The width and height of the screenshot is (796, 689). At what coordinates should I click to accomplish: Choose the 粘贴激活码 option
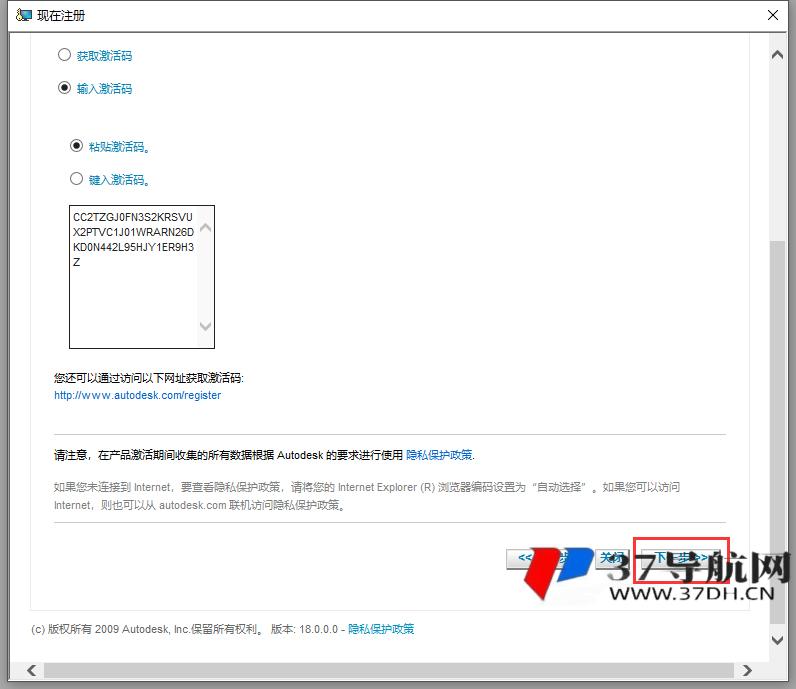click(x=76, y=146)
